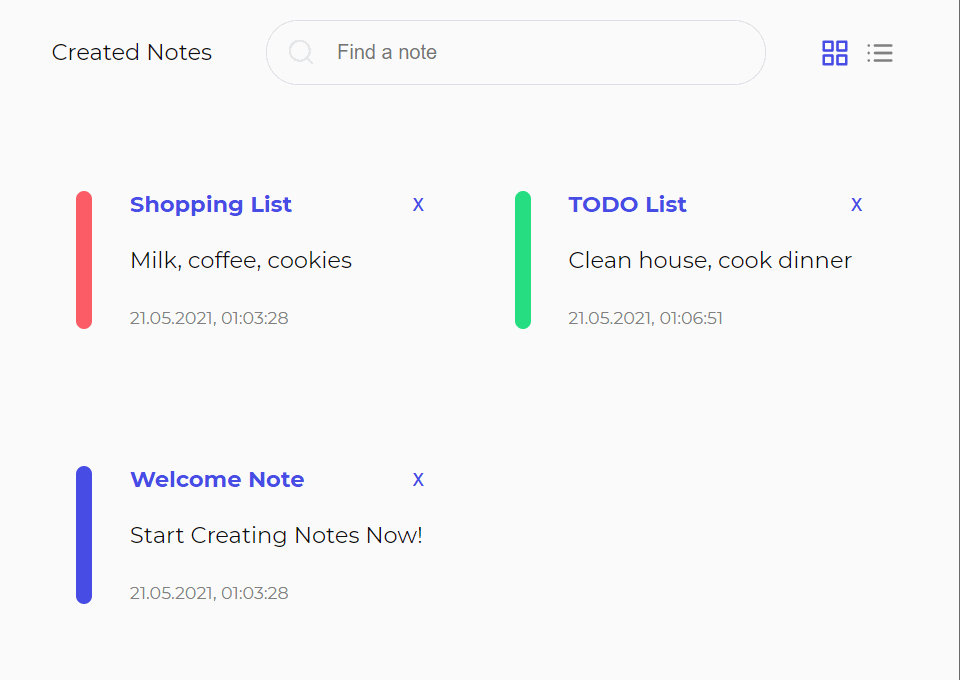The height and width of the screenshot is (680, 960).
Task: Click the timestamp on the Welcome Note
Action: (x=209, y=594)
